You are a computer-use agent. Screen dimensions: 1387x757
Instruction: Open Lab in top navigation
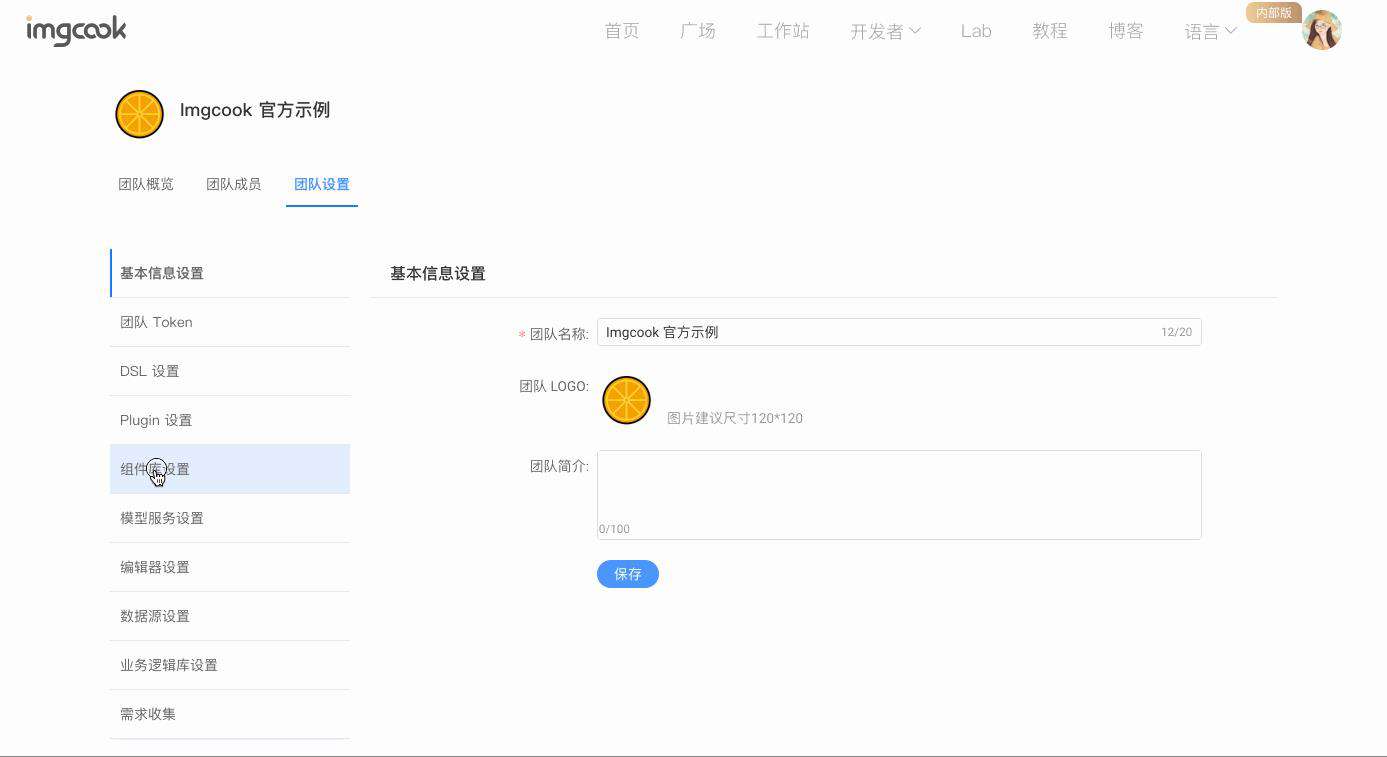click(x=976, y=31)
